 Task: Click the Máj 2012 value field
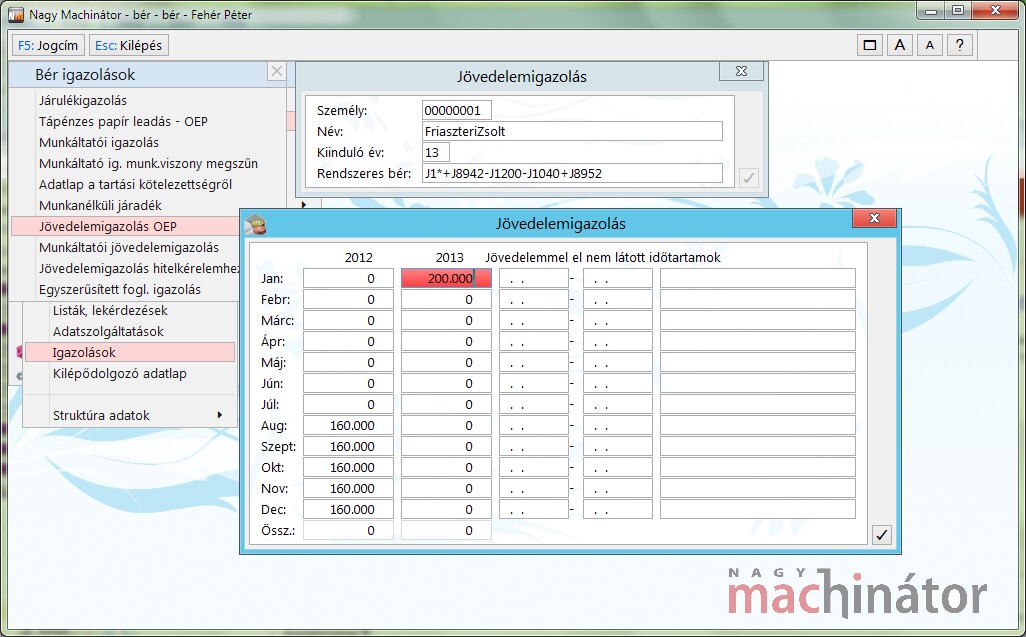click(x=348, y=362)
